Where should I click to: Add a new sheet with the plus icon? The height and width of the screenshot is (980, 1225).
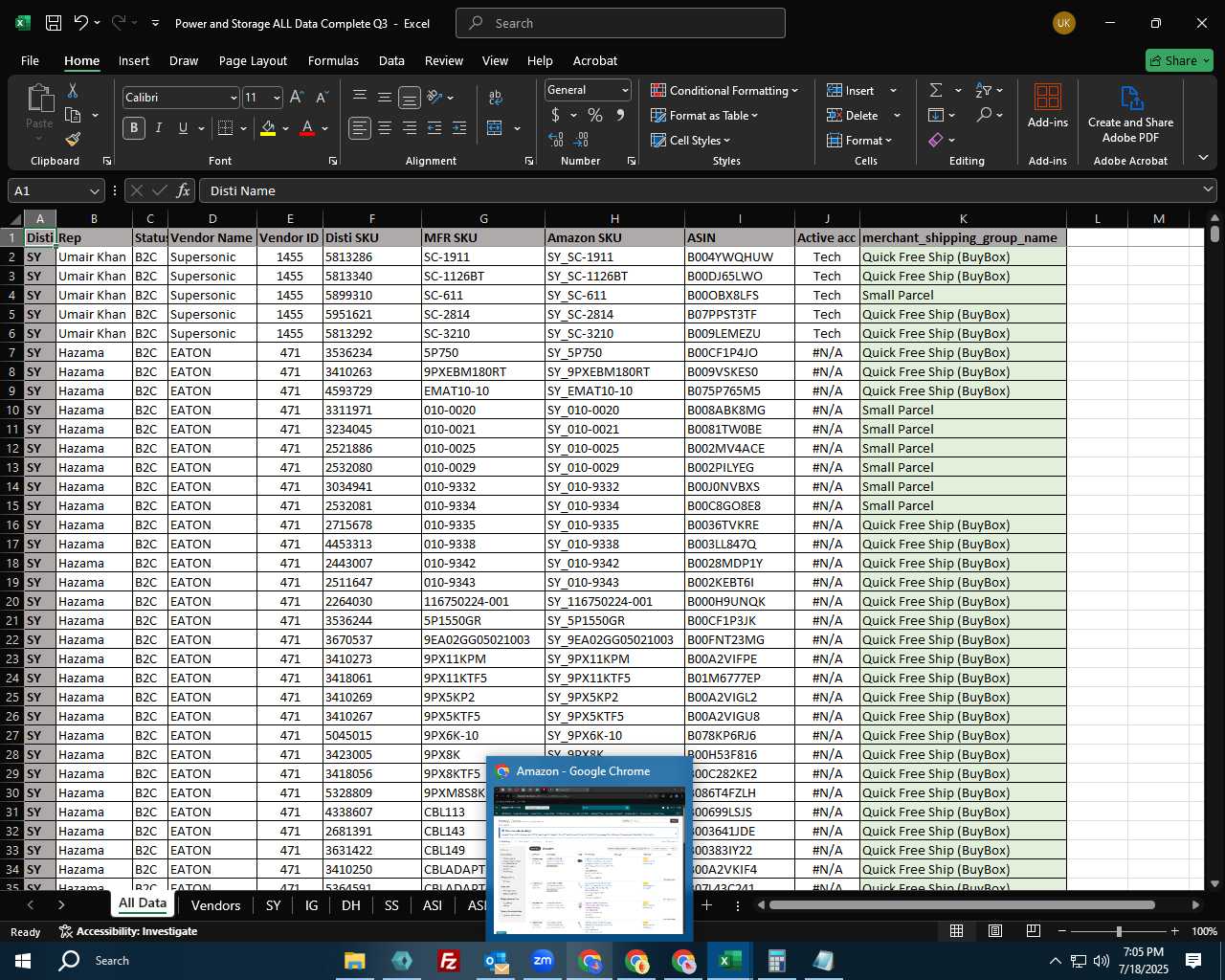pos(706,905)
